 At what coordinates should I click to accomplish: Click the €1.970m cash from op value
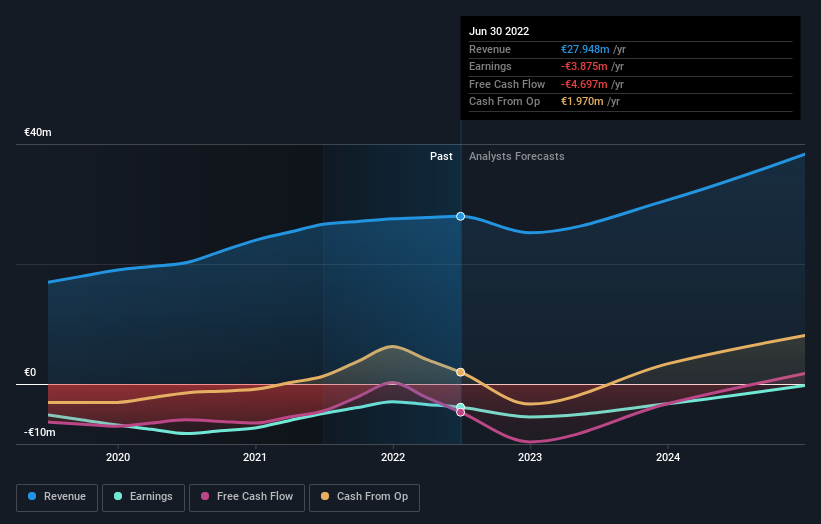click(x=582, y=102)
